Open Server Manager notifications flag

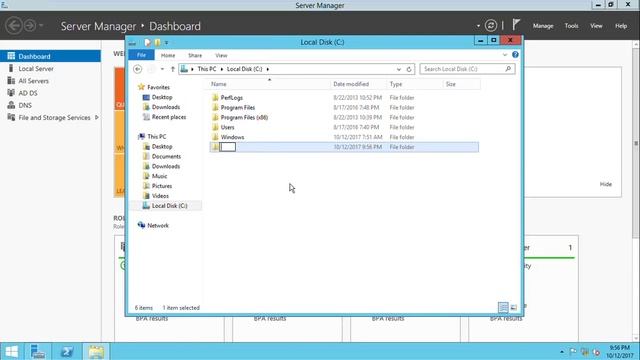point(516,25)
